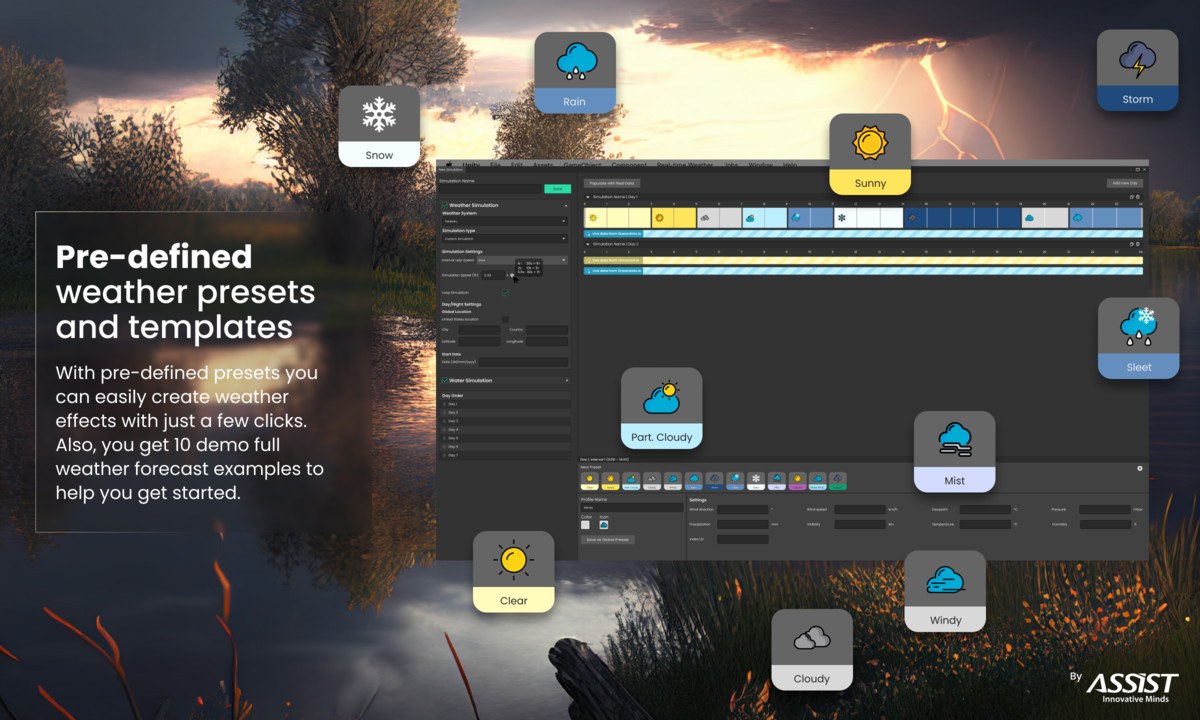The image size is (1200, 720).
Task: Collapse the Simulation Name Day 1 row
Action: tap(587, 197)
